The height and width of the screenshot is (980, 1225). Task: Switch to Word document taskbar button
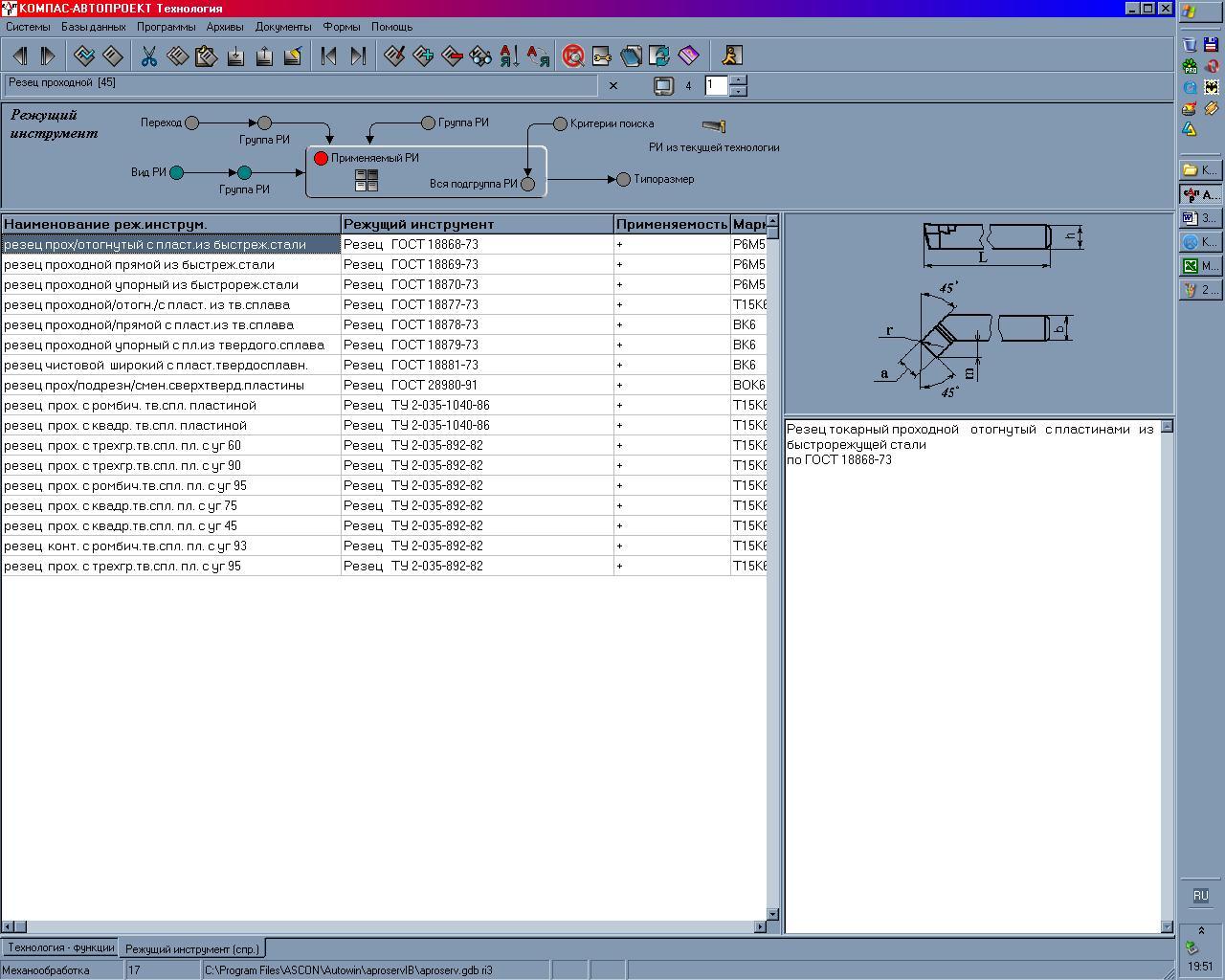click(1200, 217)
